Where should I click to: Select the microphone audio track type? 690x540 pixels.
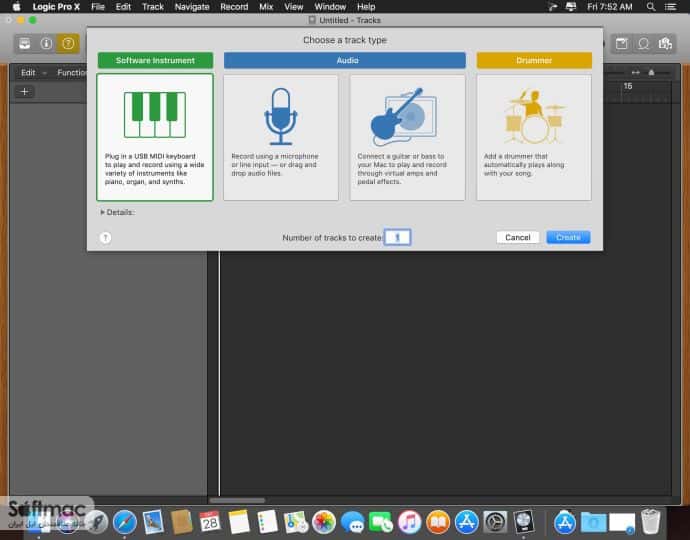[281, 137]
